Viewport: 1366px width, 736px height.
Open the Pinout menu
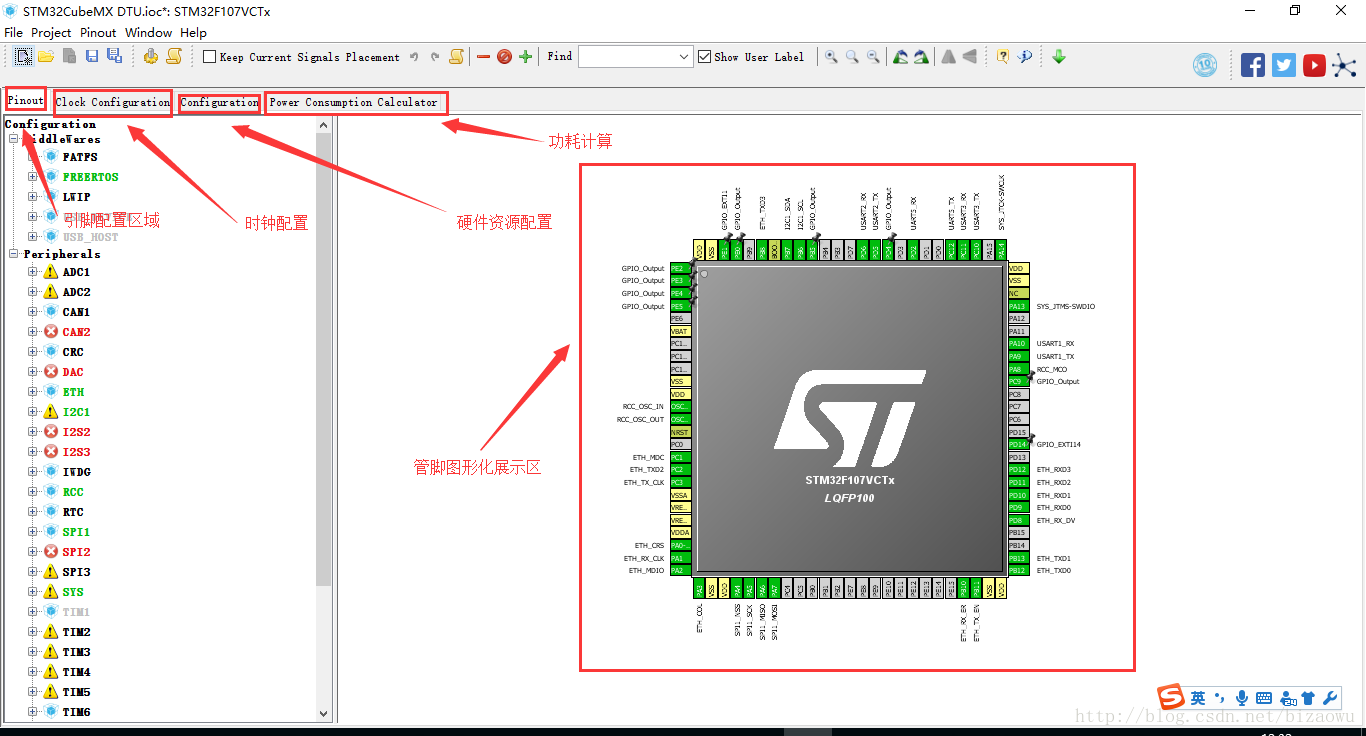coord(98,33)
